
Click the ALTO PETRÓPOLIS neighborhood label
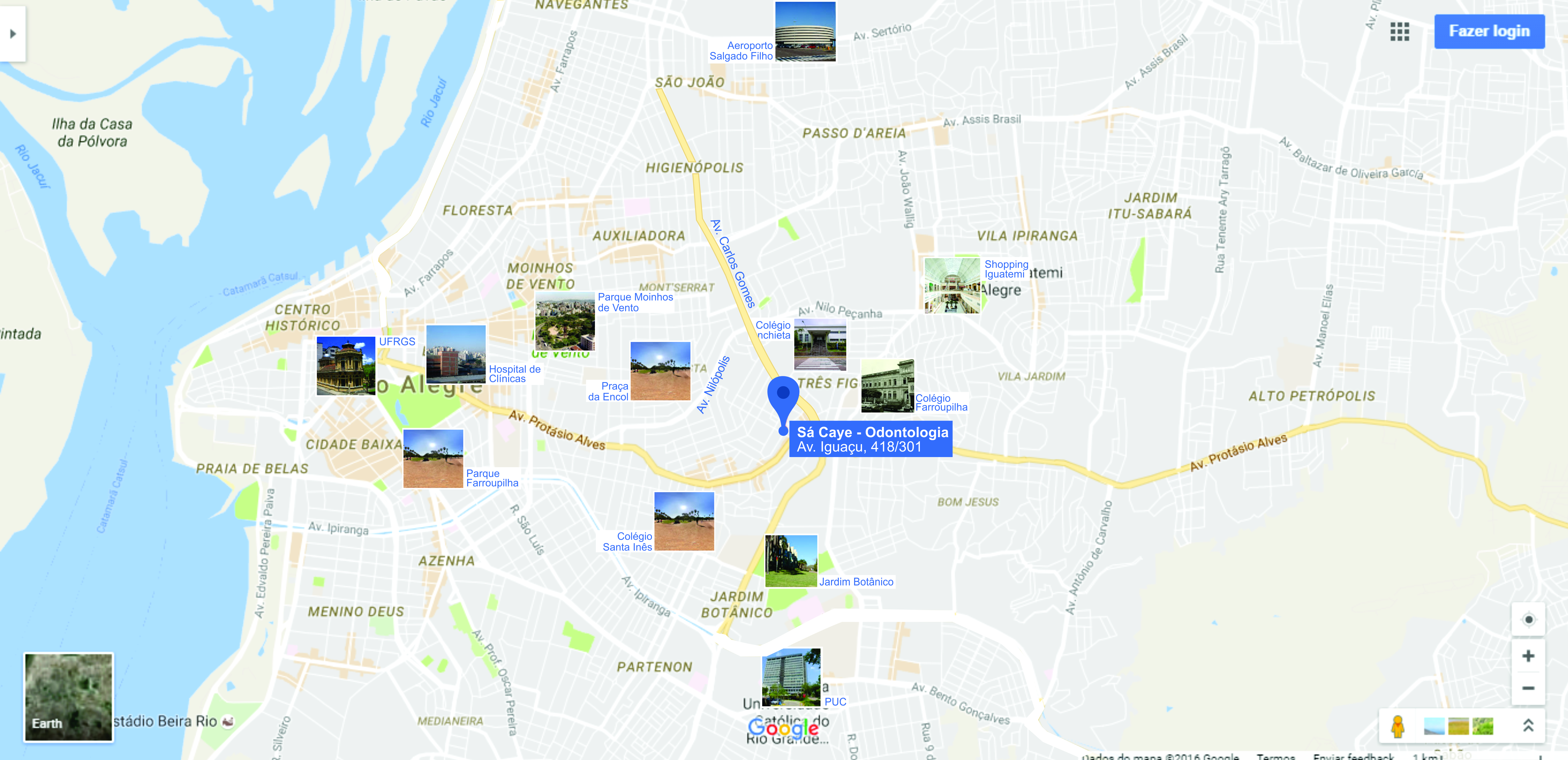pyautogui.click(x=1312, y=396)
